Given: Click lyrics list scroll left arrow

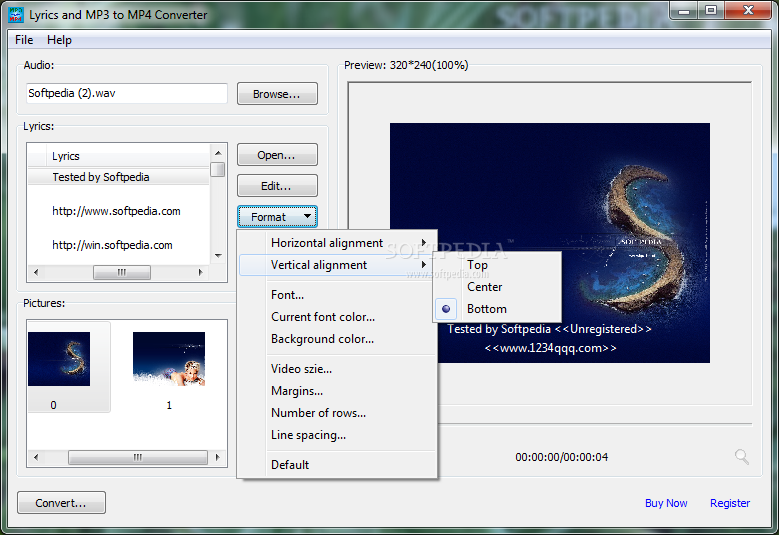Looking at the screenshot, I should 36,272.
